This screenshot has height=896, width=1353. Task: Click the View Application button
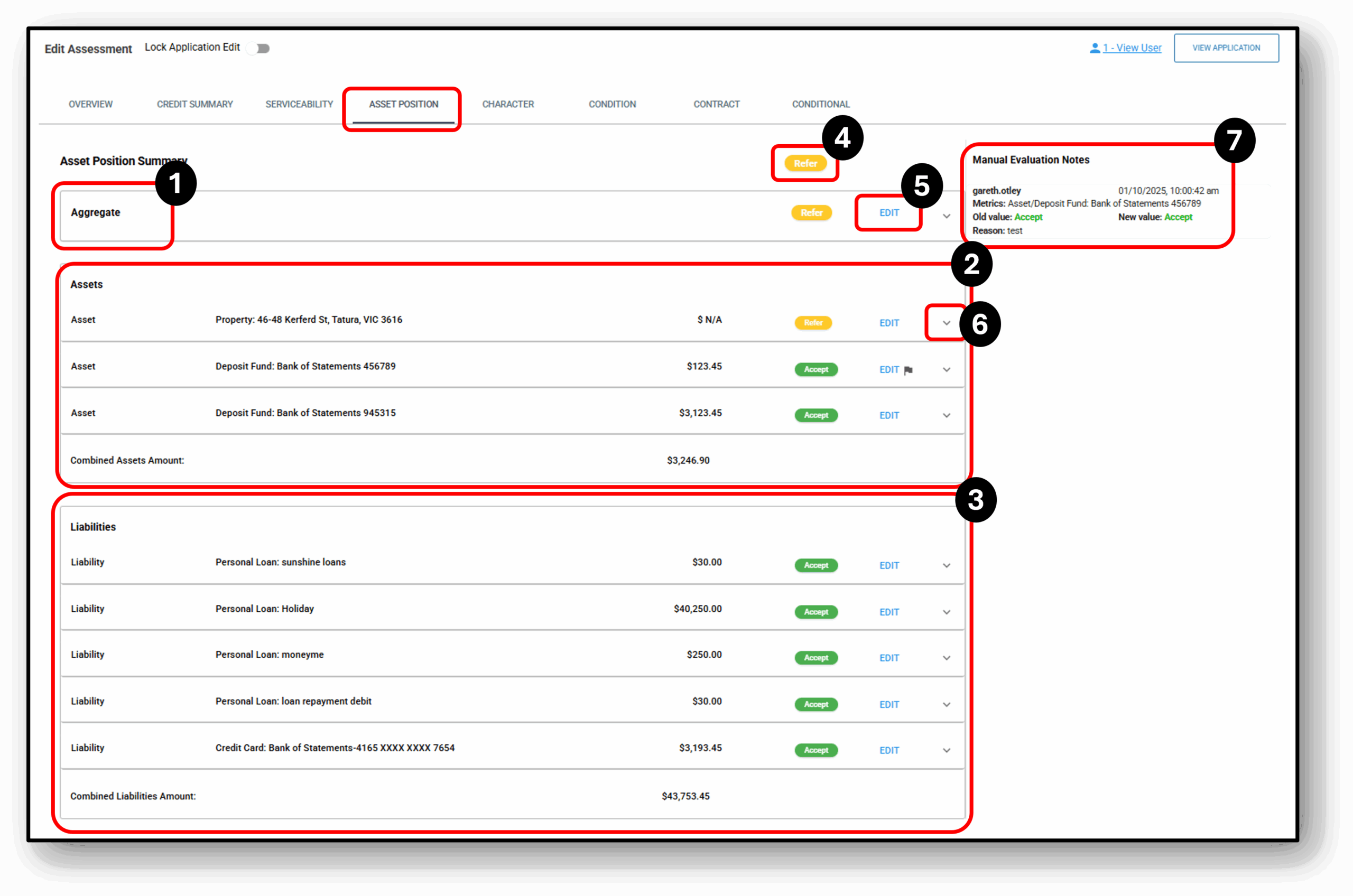[x=1226, y=48]
